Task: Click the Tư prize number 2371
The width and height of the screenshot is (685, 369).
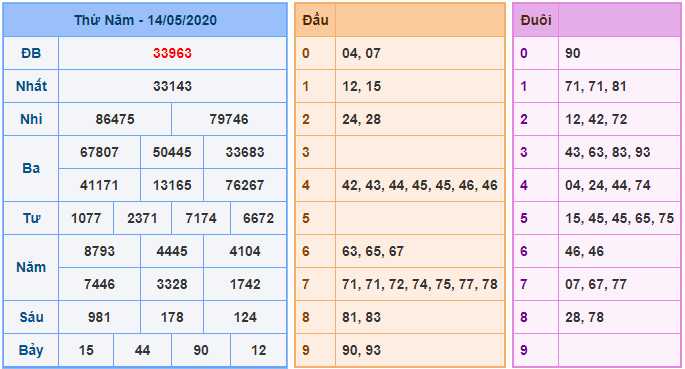Action: [x=142, y=218]
